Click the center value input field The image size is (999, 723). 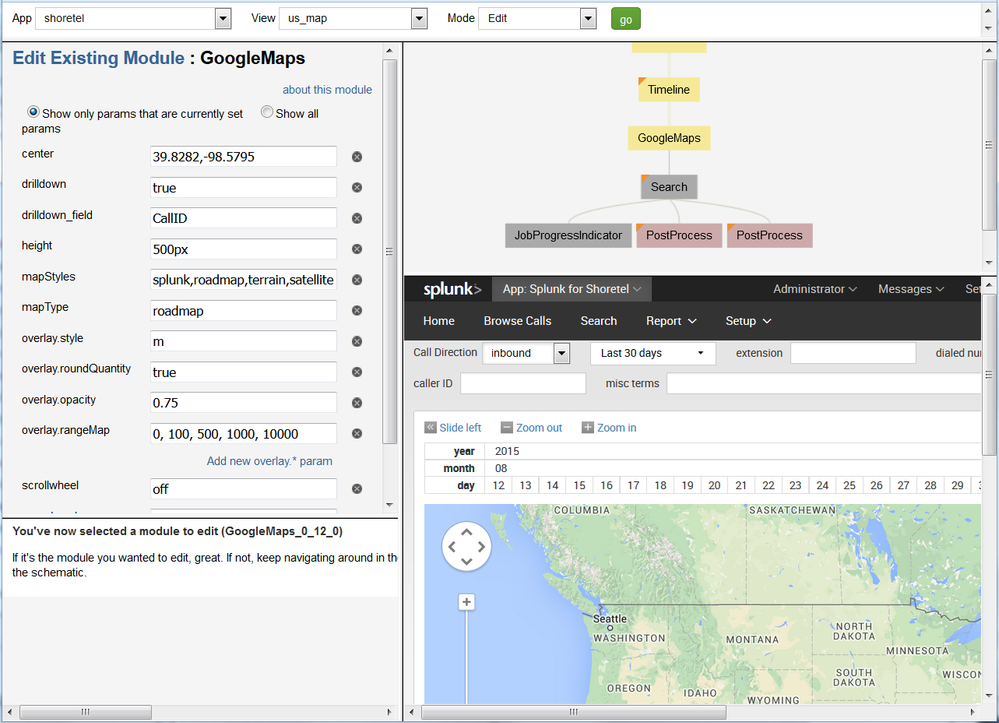pyautogui.click(x=243, y=157)
